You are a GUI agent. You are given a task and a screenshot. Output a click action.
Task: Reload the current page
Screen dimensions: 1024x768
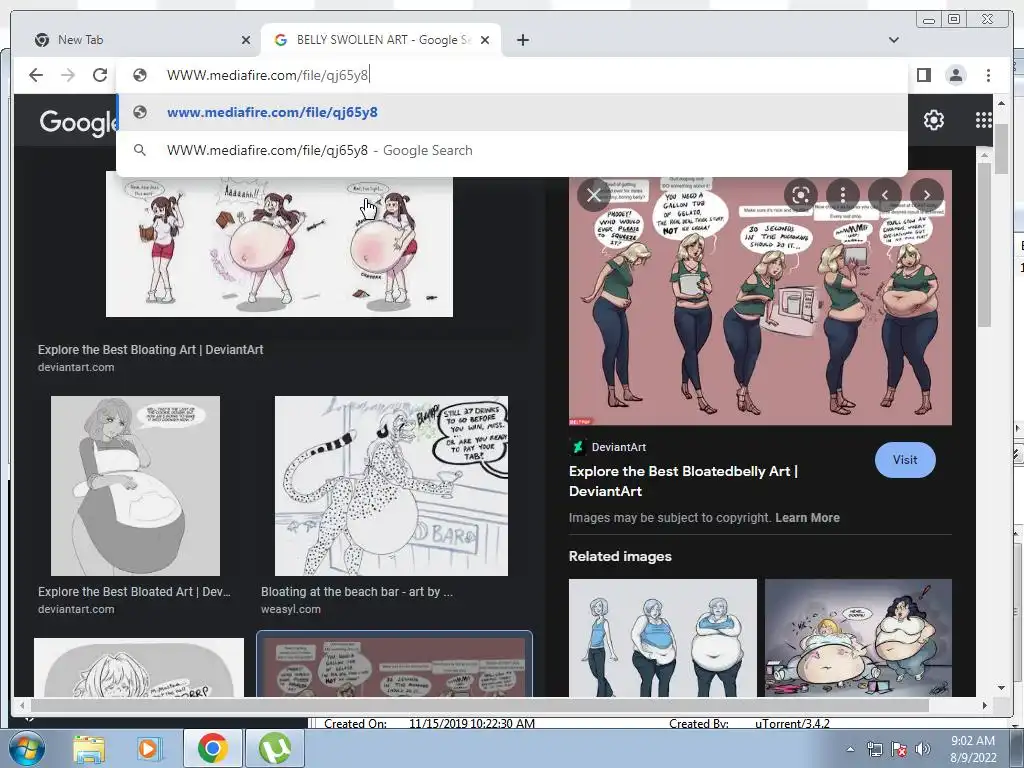(100, 75)
